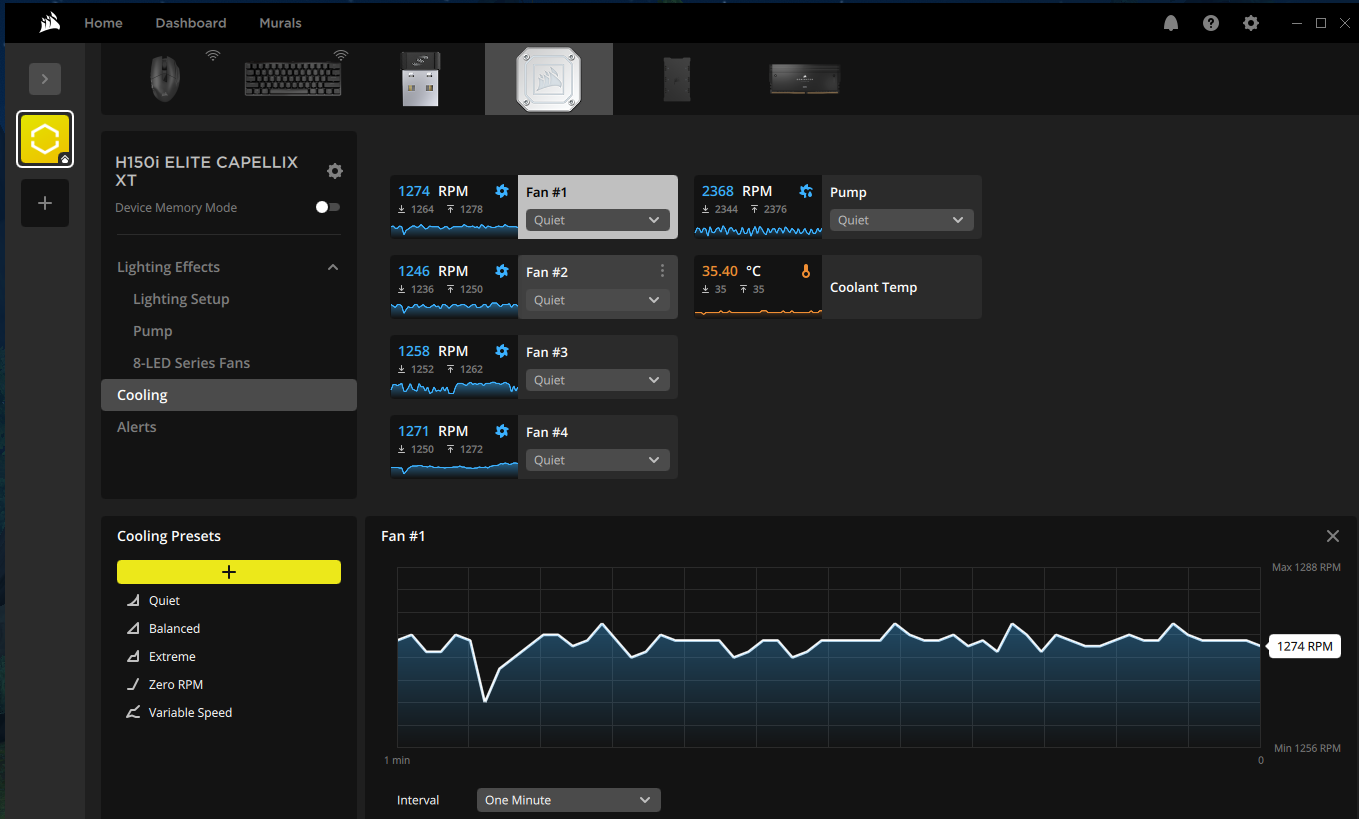The image size is (1359, 819).
Task: Open iCUE settings gear in title bar
Action: tap(1251, 23)
